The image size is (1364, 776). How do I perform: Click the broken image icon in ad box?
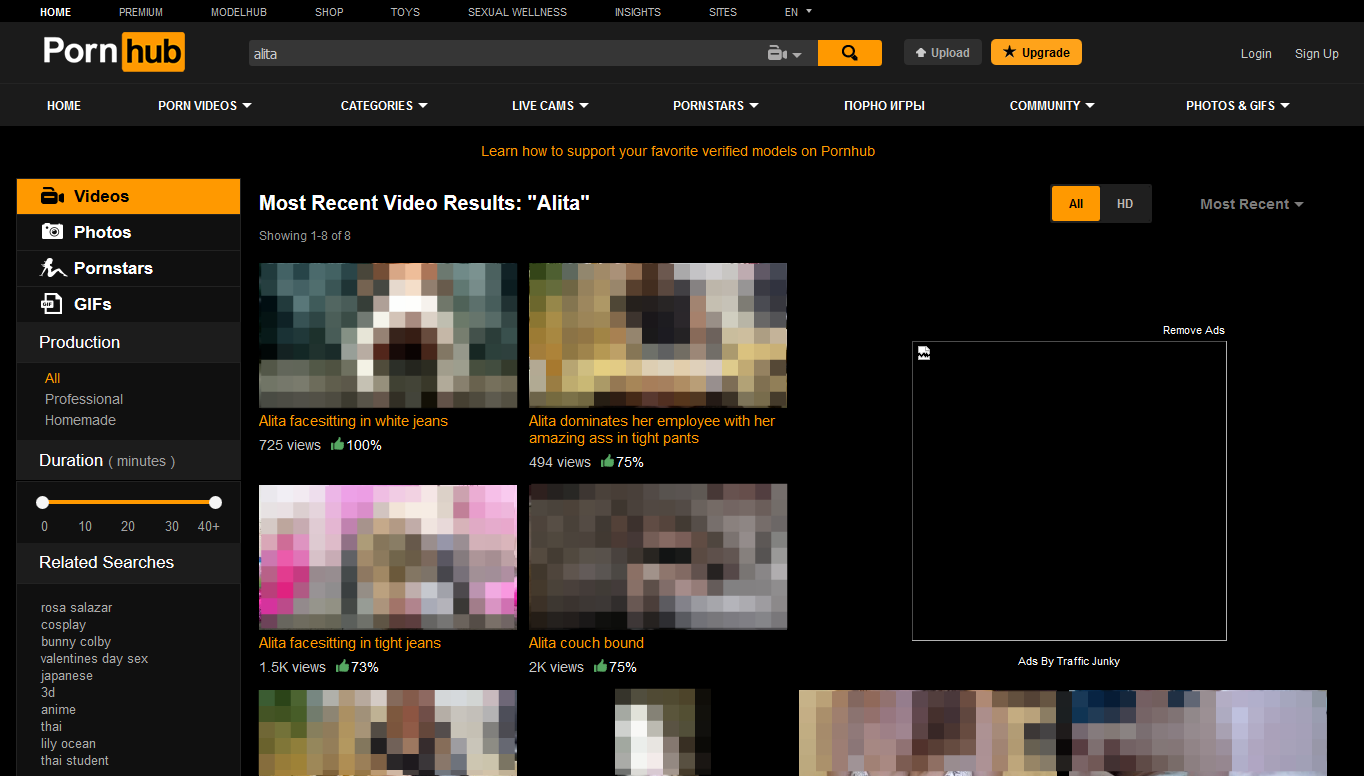[923, 352]
